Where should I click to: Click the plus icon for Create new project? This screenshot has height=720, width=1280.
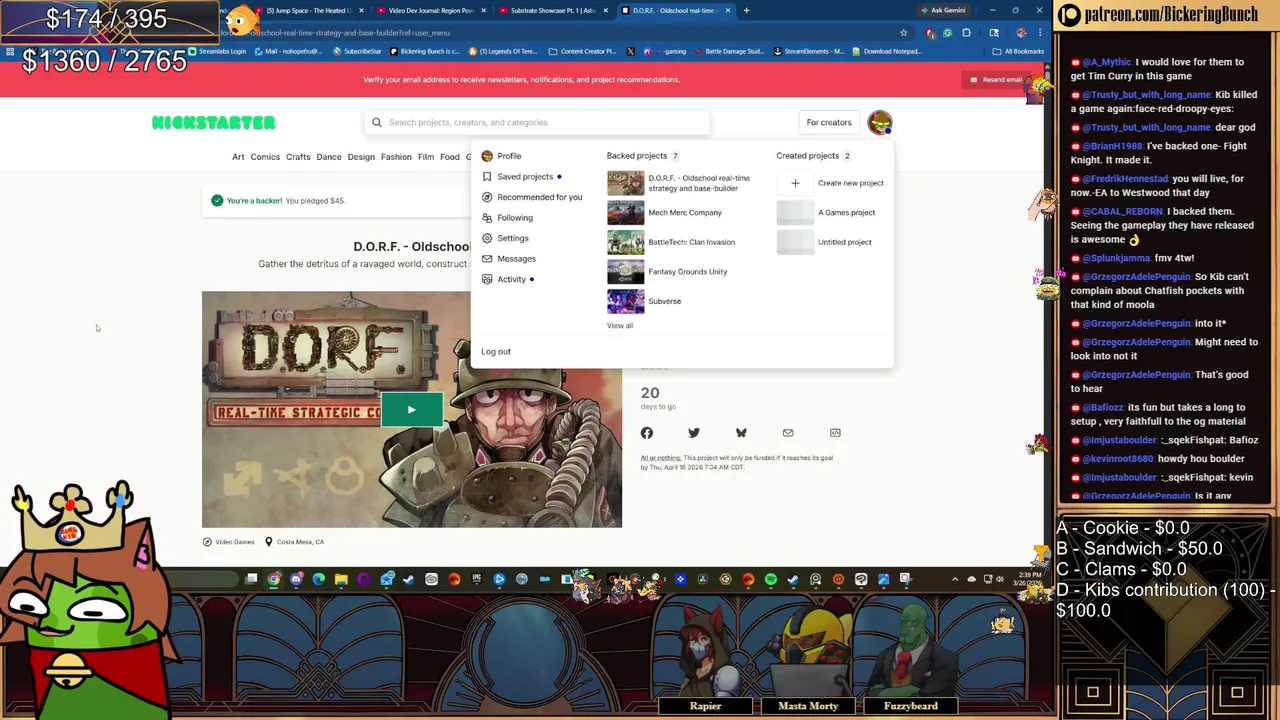[795, 183]
